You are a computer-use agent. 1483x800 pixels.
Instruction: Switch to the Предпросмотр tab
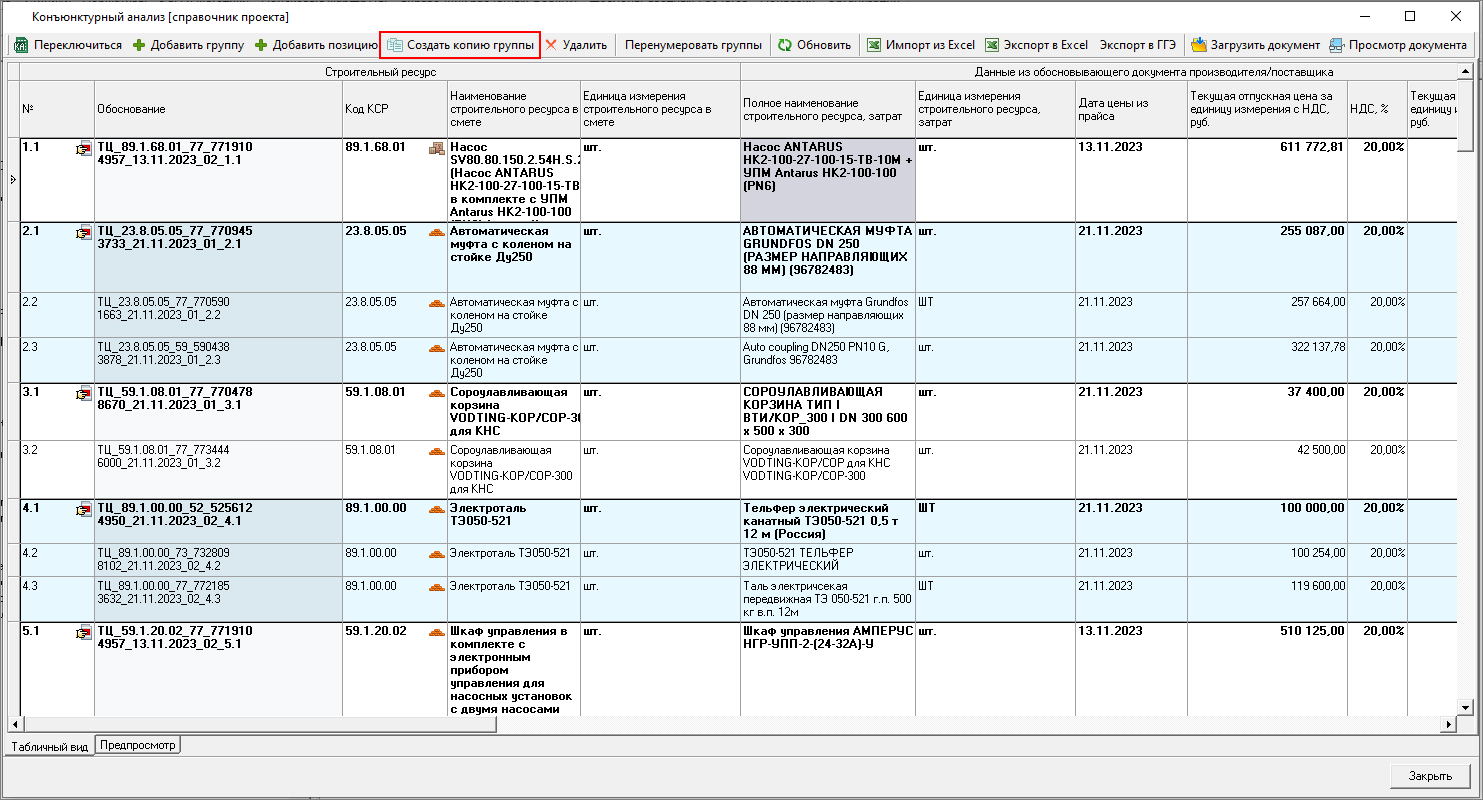click(x=137, y=745)
